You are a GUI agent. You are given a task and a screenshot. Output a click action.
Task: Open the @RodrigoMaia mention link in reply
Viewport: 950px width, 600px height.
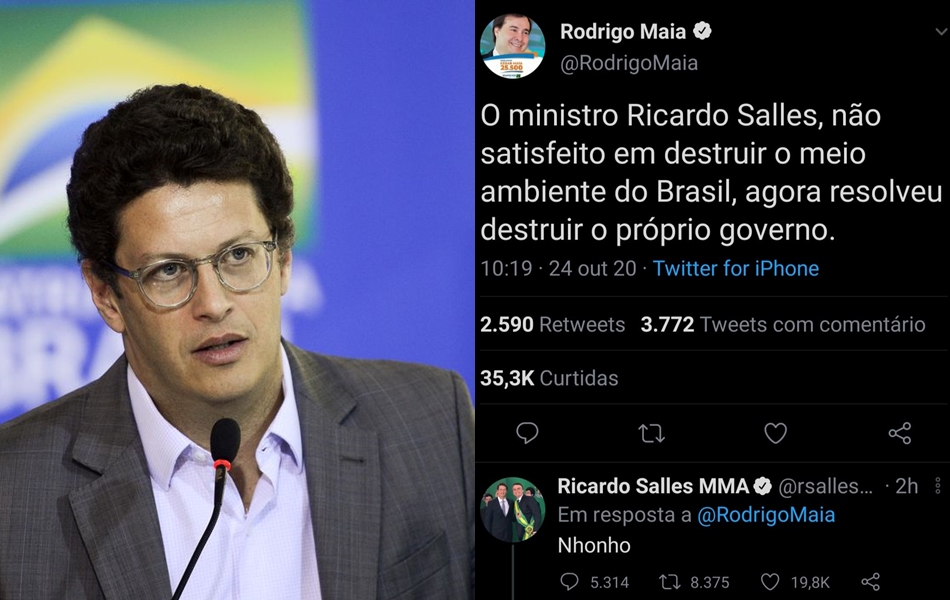coord(766,515)
